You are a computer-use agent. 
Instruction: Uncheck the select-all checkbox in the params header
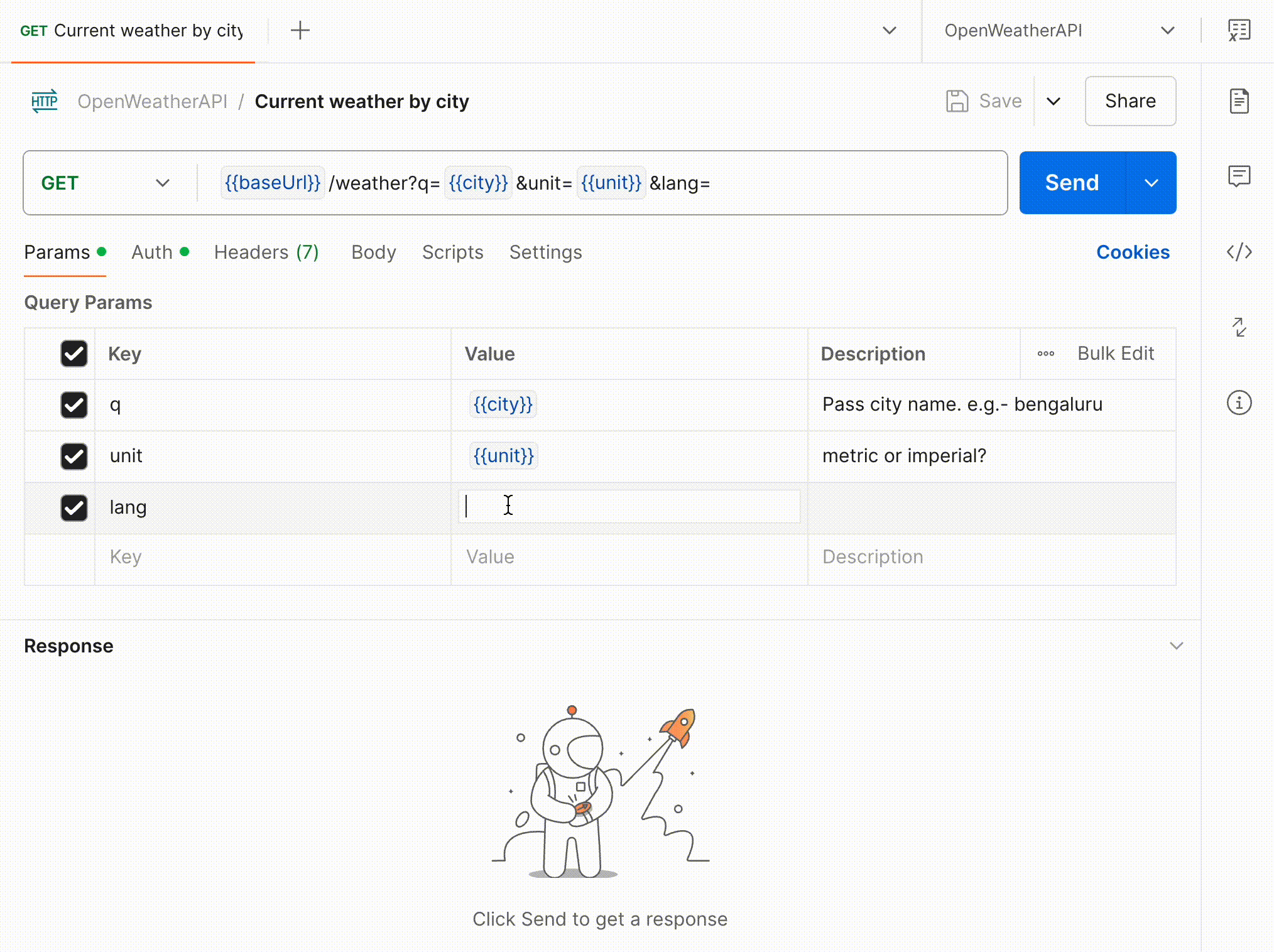point(73,354)
